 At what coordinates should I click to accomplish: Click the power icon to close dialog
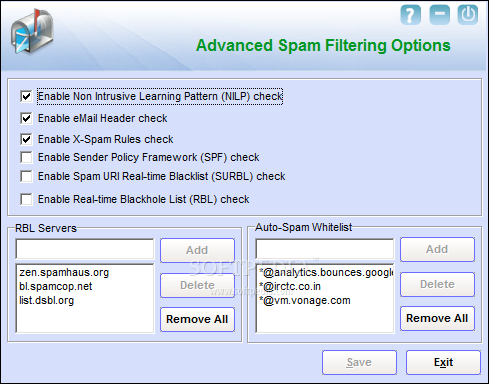pos(468,15)
